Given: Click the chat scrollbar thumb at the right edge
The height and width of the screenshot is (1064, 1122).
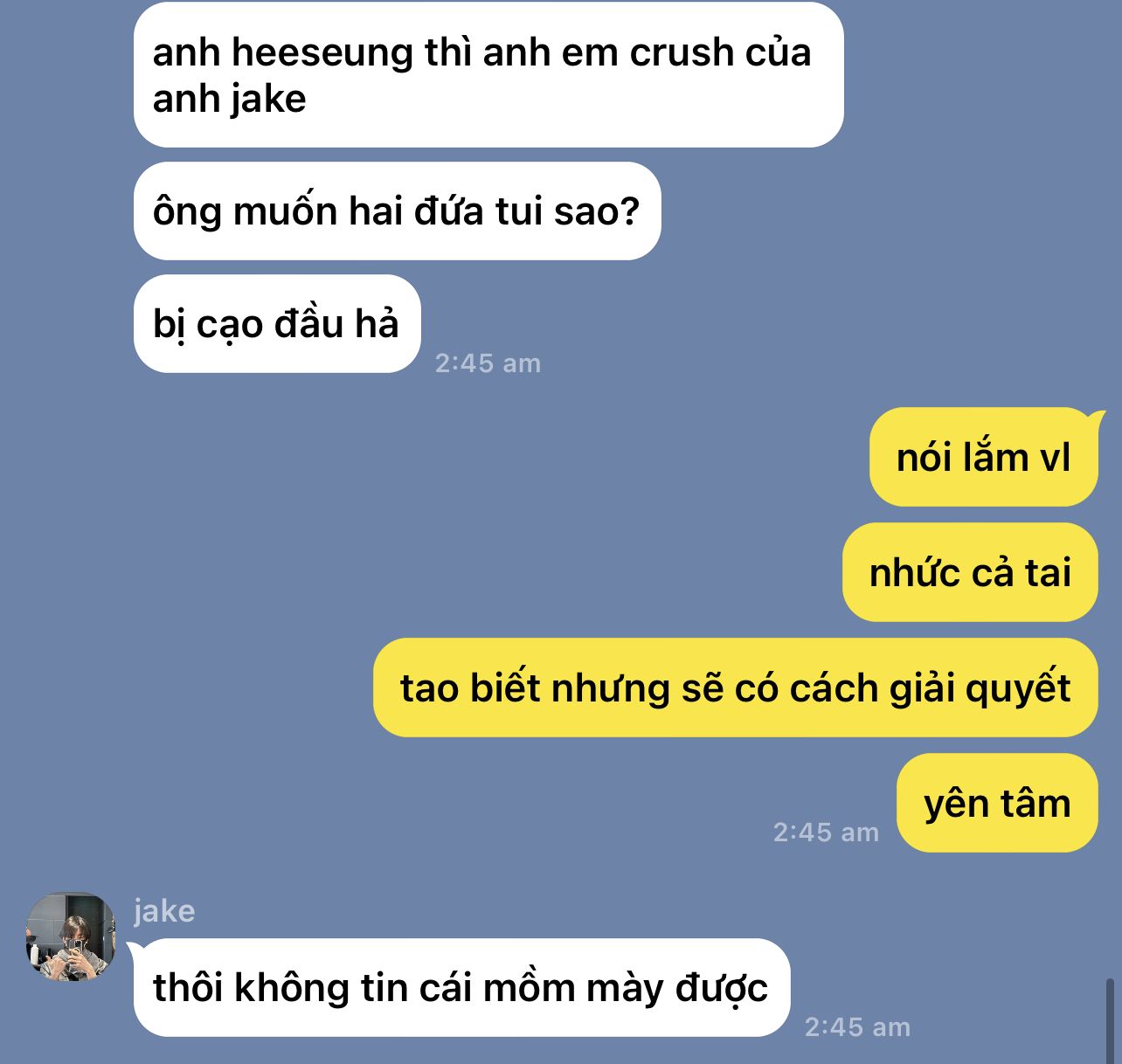Looking at the screenshot, I should coord(1110,1020).
